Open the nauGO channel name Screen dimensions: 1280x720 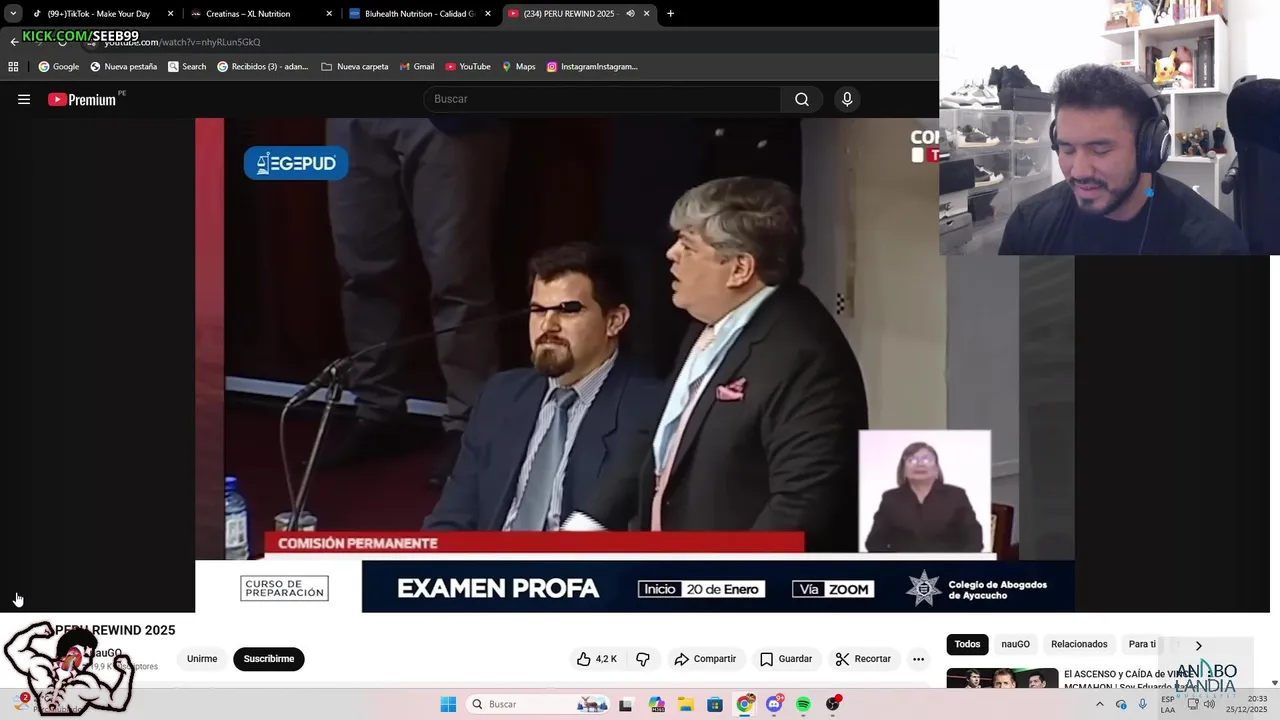[104, 653]
